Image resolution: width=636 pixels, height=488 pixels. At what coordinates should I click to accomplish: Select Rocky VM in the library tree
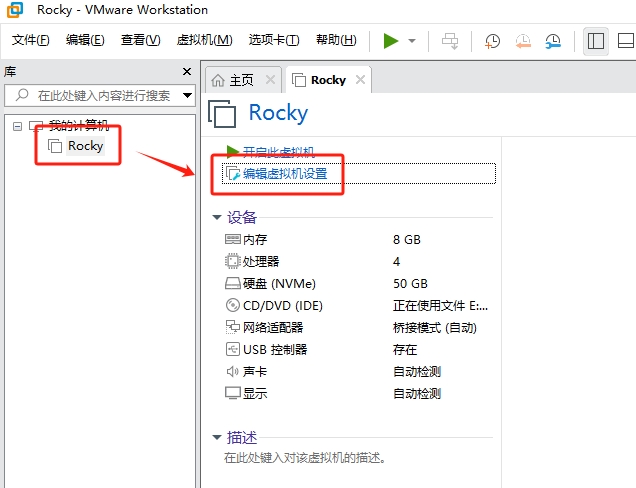[85, 146]
